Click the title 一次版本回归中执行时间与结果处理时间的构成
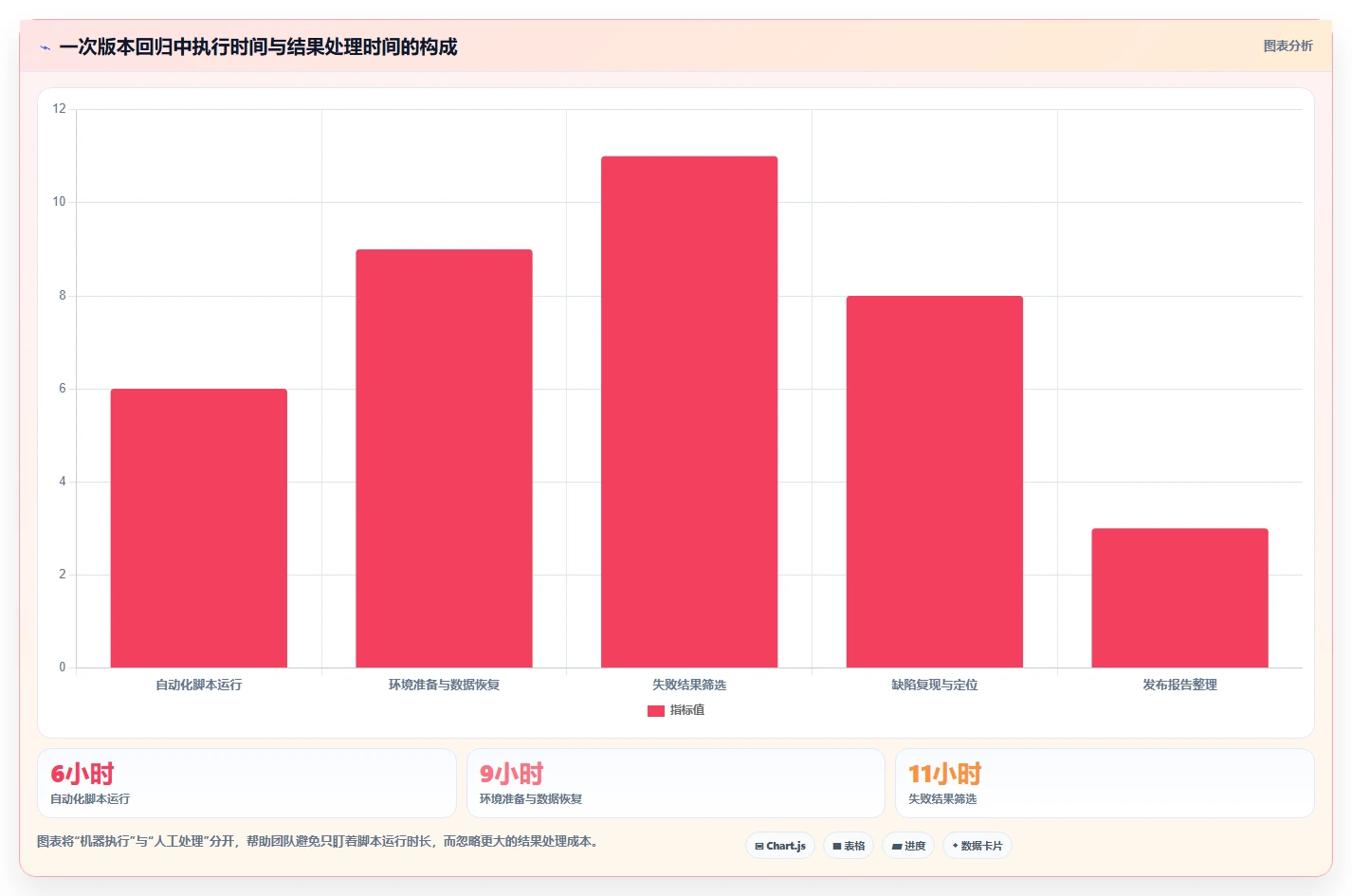The image size is (1352, 896). [x=258, y=47]
